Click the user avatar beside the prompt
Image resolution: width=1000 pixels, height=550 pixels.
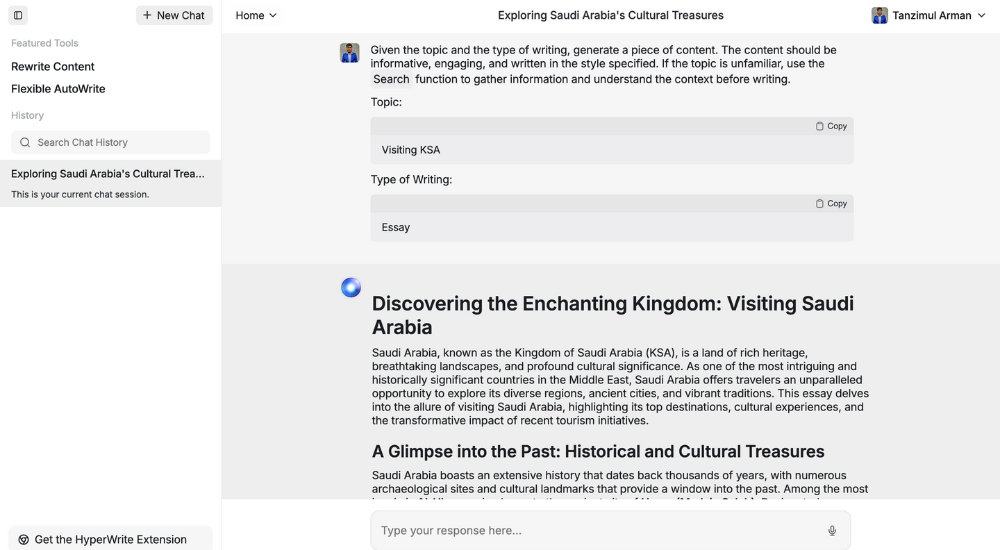tap(349, 53)
